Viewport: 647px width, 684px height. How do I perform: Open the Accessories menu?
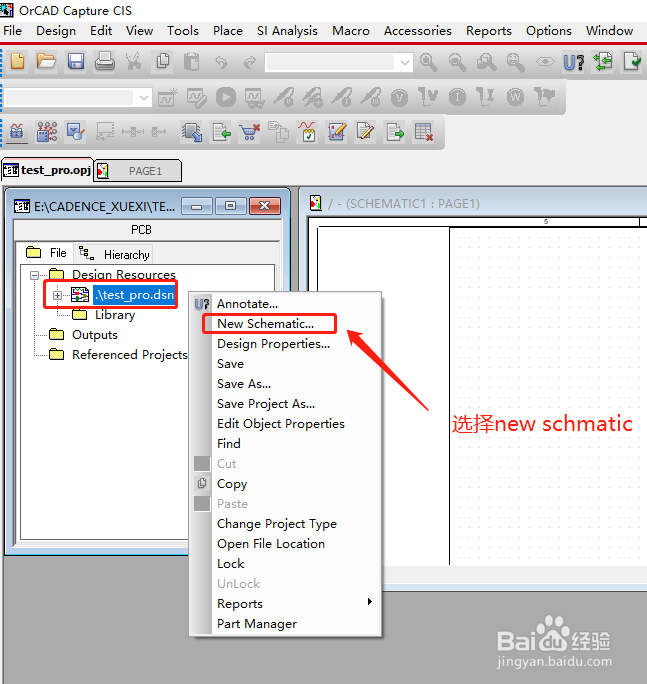(x=418, y=31)
